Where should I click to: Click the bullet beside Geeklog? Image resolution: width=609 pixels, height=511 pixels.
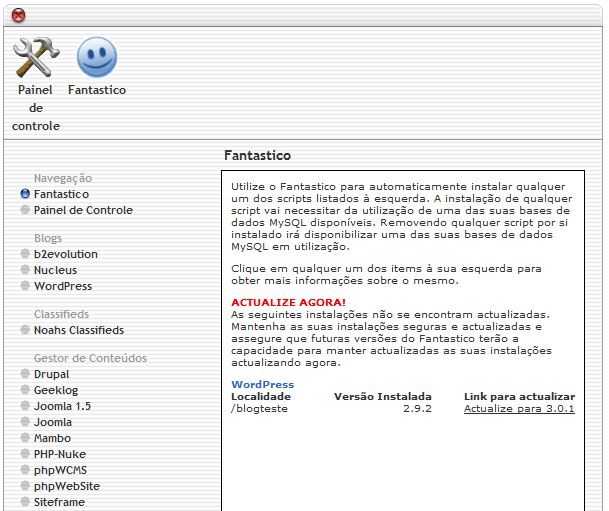(x=25, y=389)
